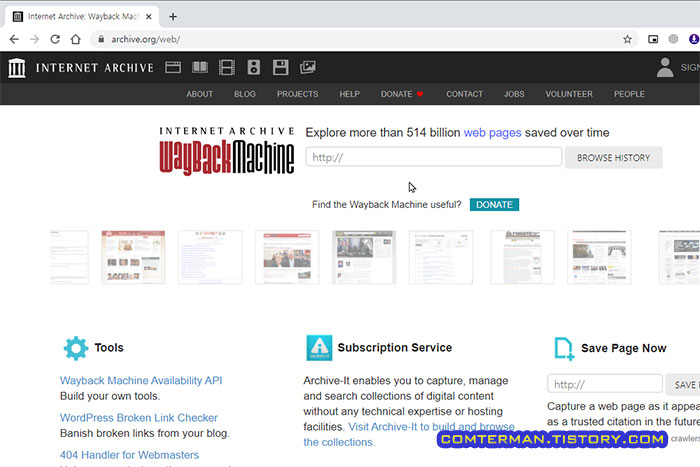Viewport: 700px width, 467px height.
Task: Open the fourth archived site thumbnail
Action: [287, 257]
